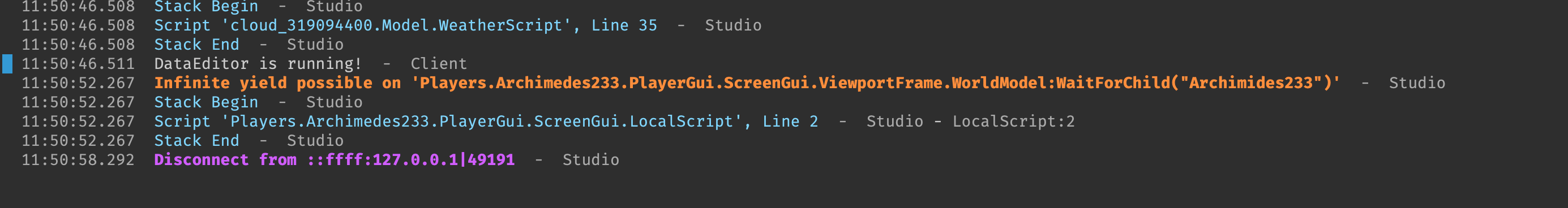Click the 'Stack End' line at 11:50:52.267
The image size is (1568, 208).
tap(196, 141)
